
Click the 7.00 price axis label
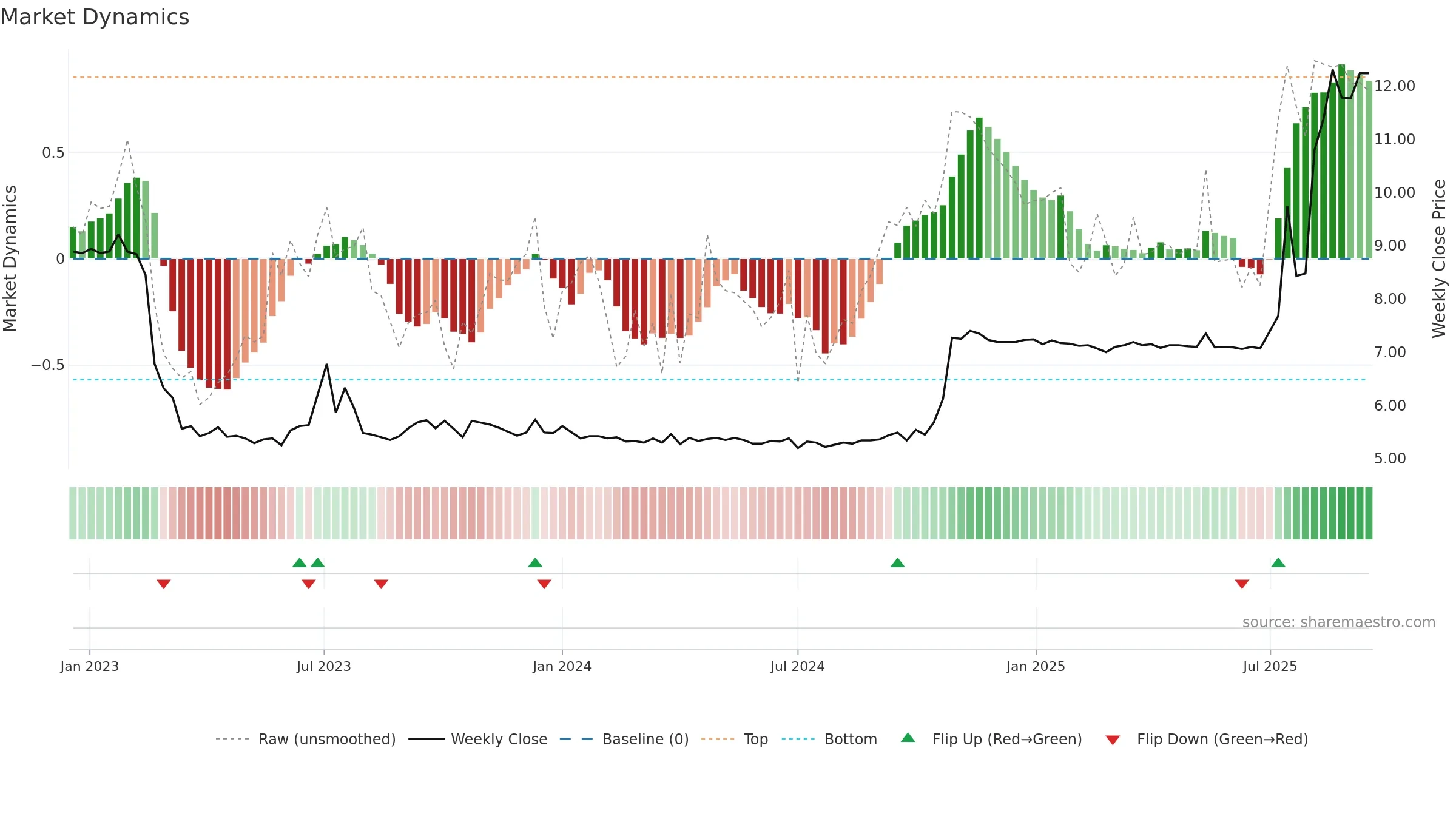coord(1390,352)
